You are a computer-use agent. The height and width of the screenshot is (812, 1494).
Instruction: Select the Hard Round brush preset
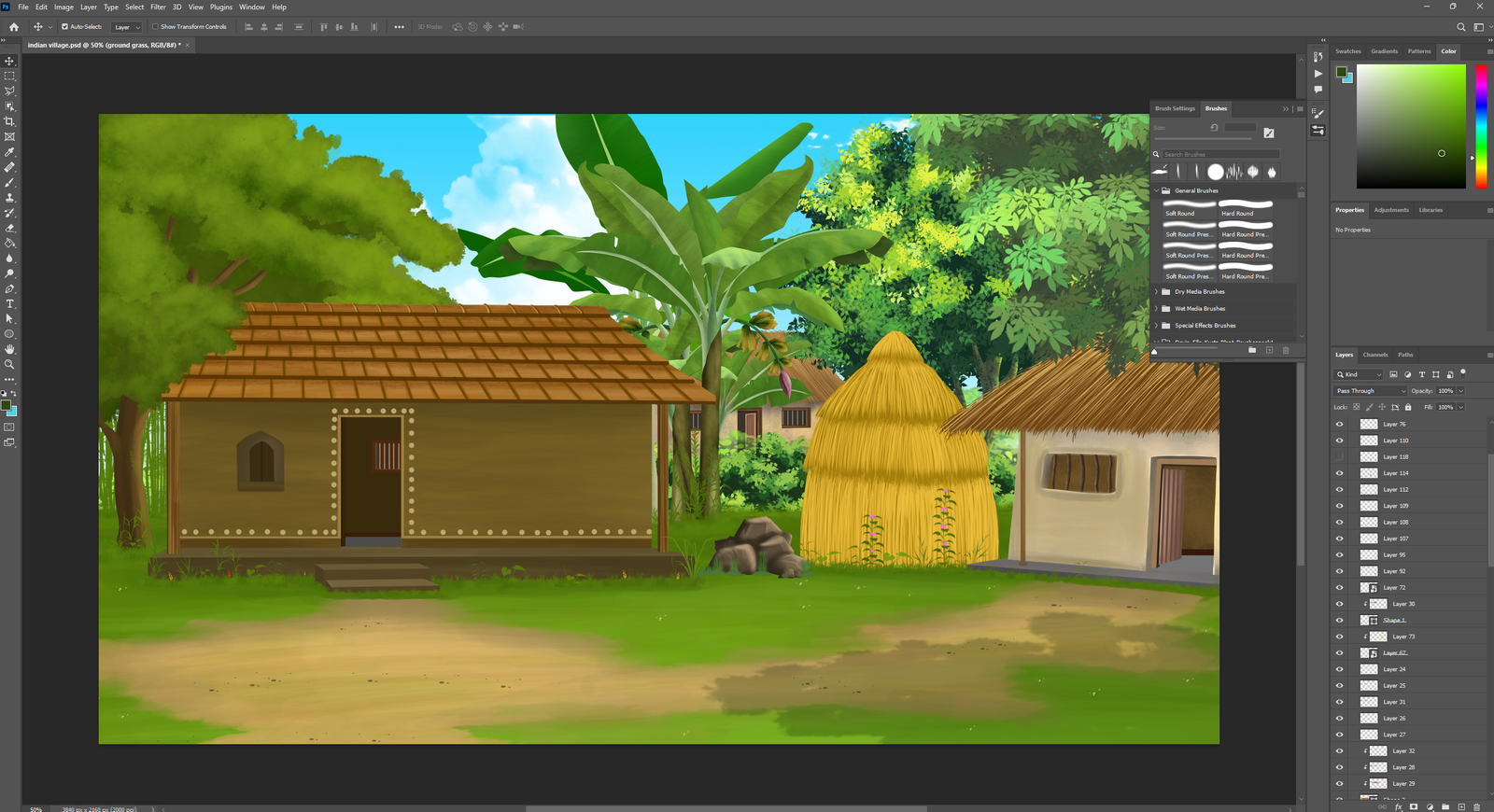[x=1246, y=208]
